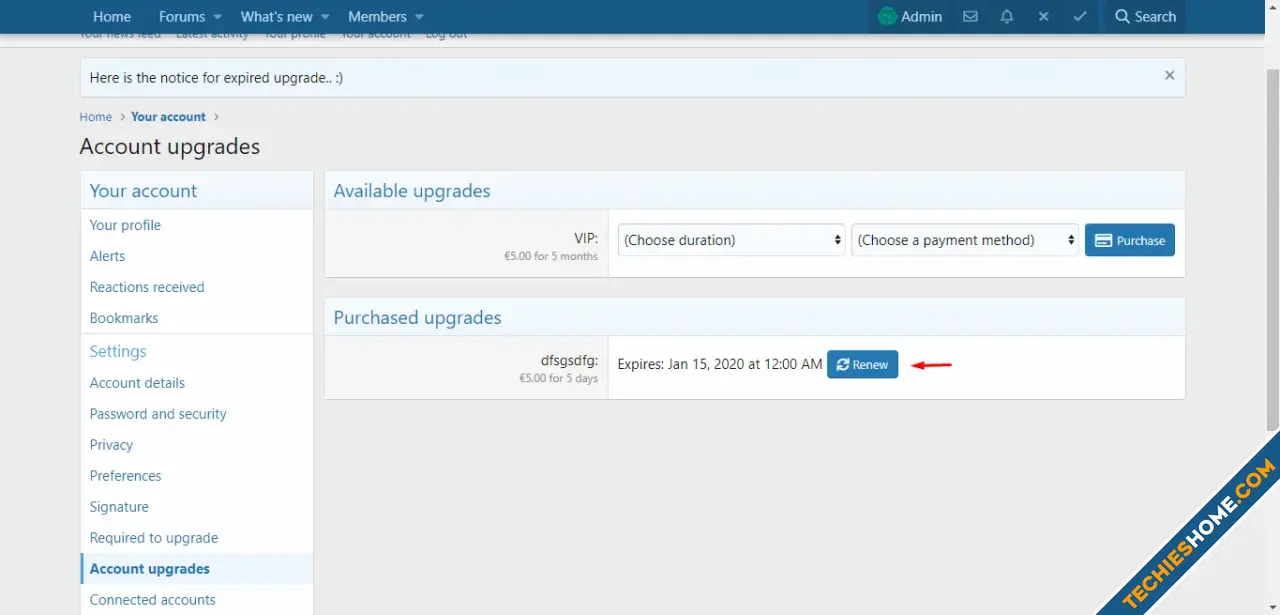Open Connected accounts in the sidebar
The width and height of the screenshot is (1280, 615).
(x=152, y=600)
